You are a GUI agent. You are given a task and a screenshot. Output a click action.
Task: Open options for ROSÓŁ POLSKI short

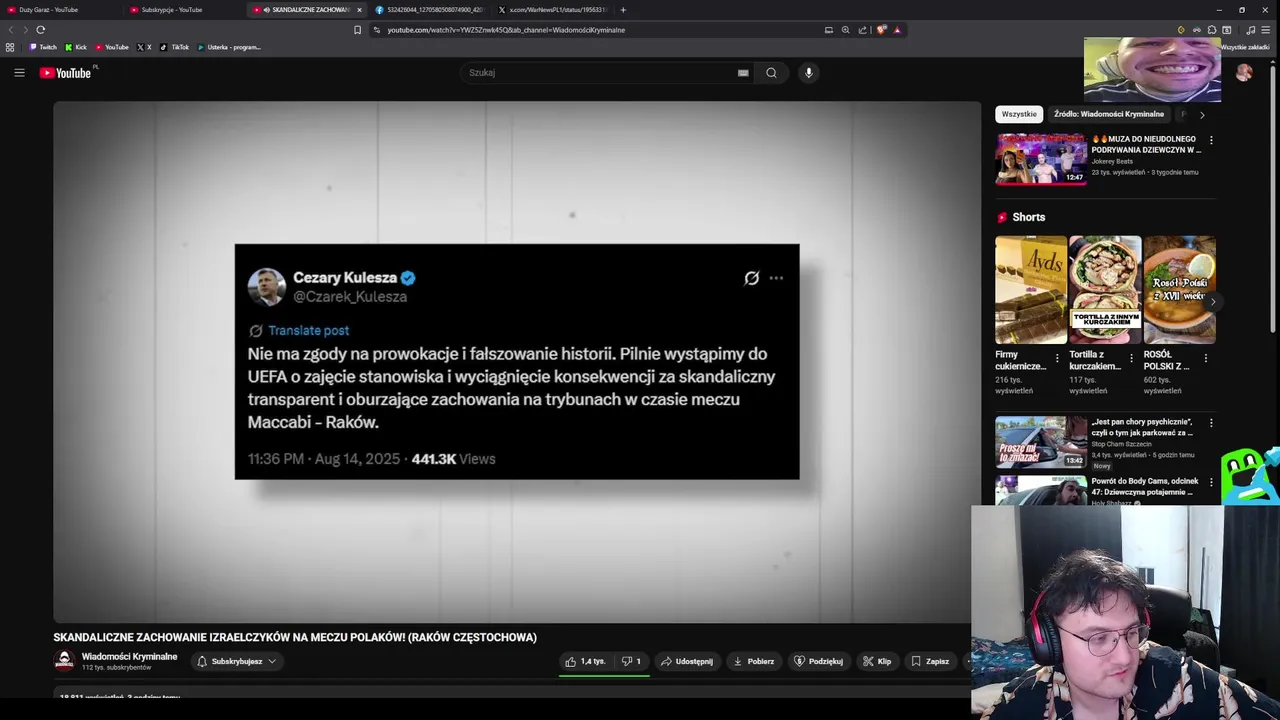[x=1205, y=358]
